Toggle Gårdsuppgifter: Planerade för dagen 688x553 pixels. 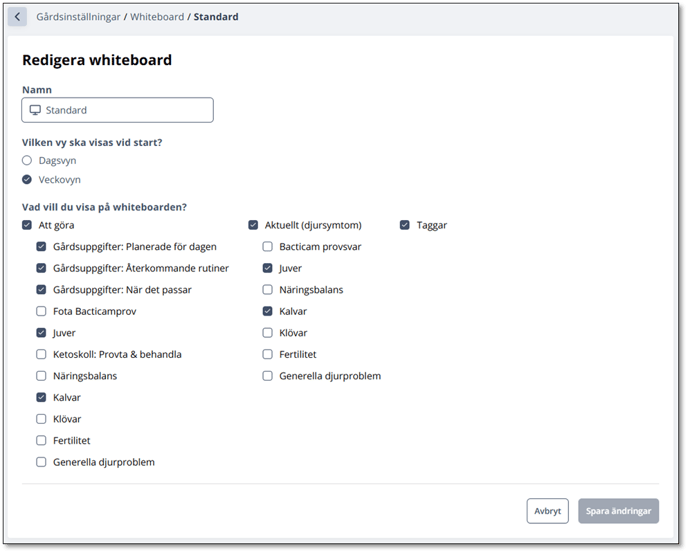[x=41, y=247]
